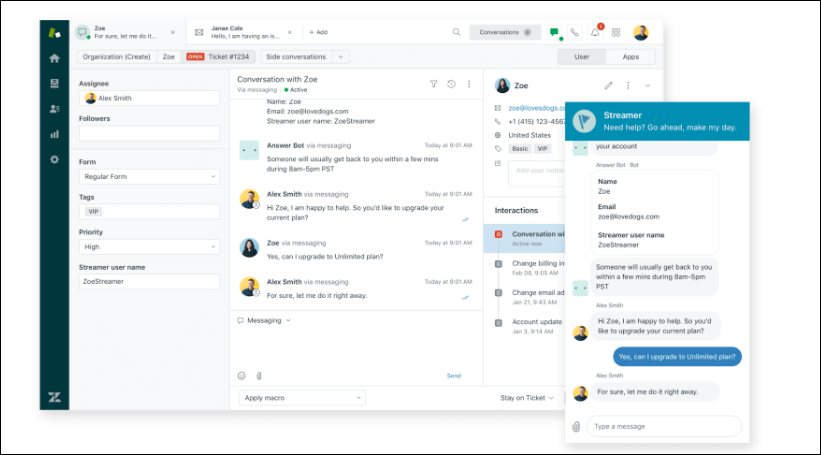Click the conversation filter funnel icon

pos(434,84)
